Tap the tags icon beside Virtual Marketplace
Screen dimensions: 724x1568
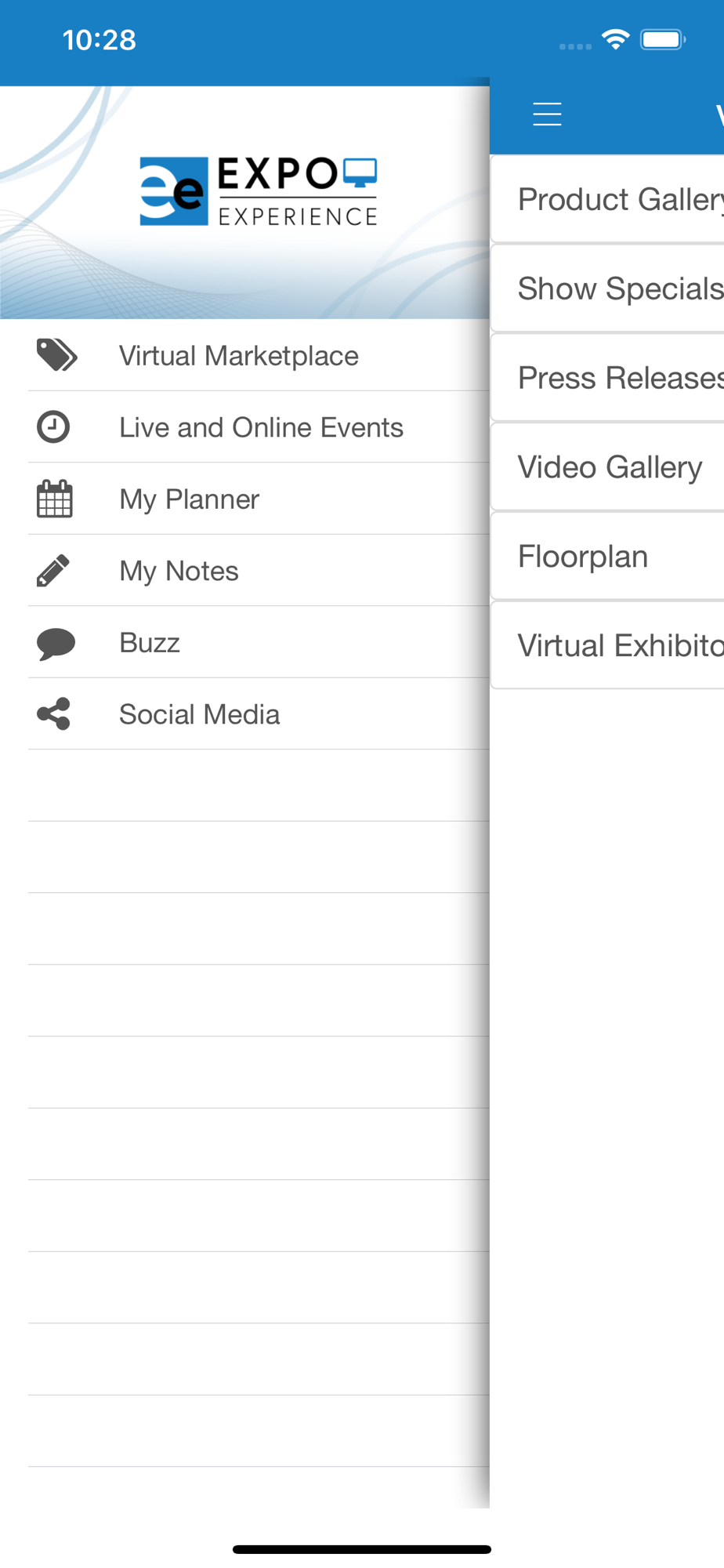point(56,355)
